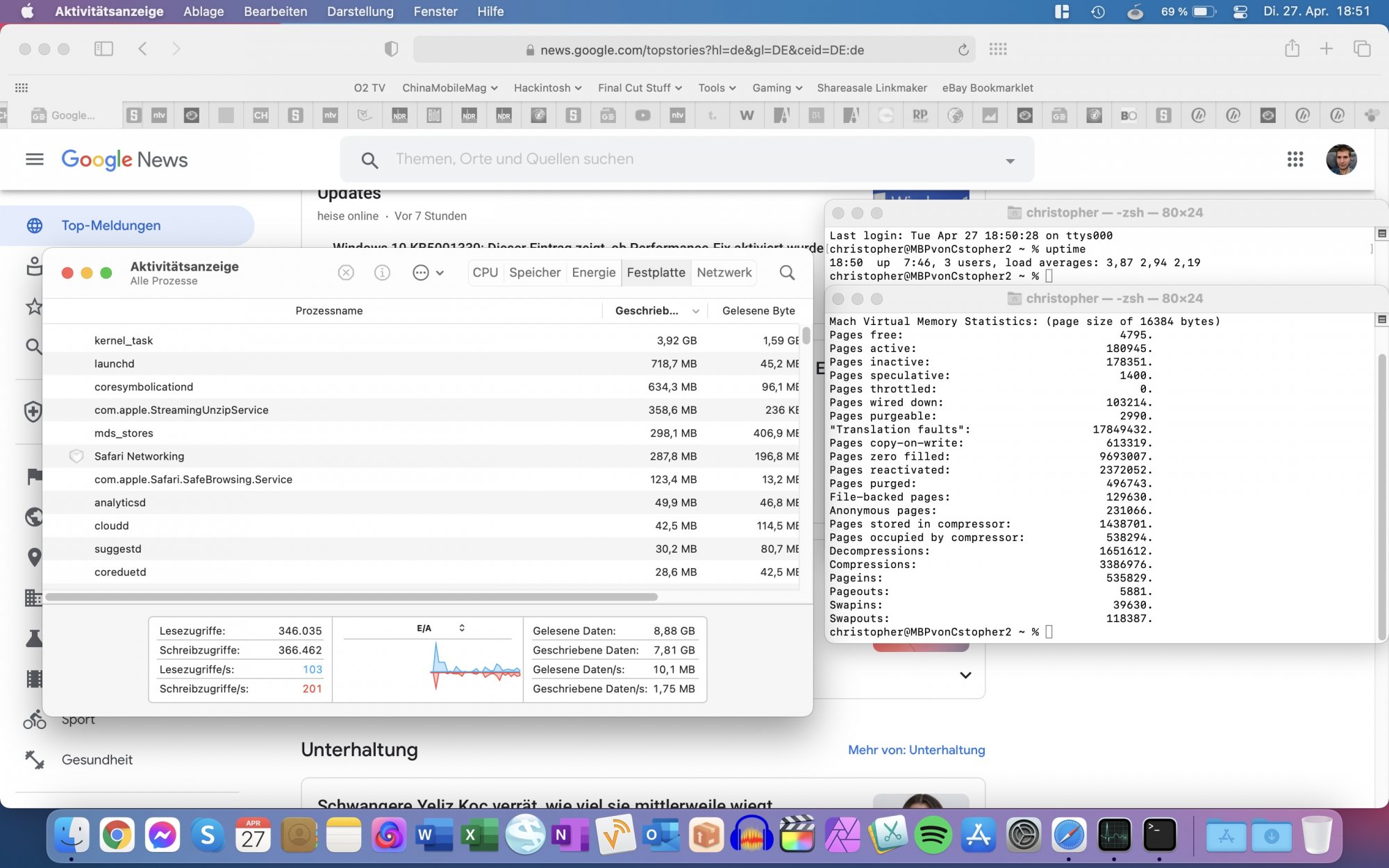Click the stop process icon in Aktivitätsanzeige

coord(346,273)
